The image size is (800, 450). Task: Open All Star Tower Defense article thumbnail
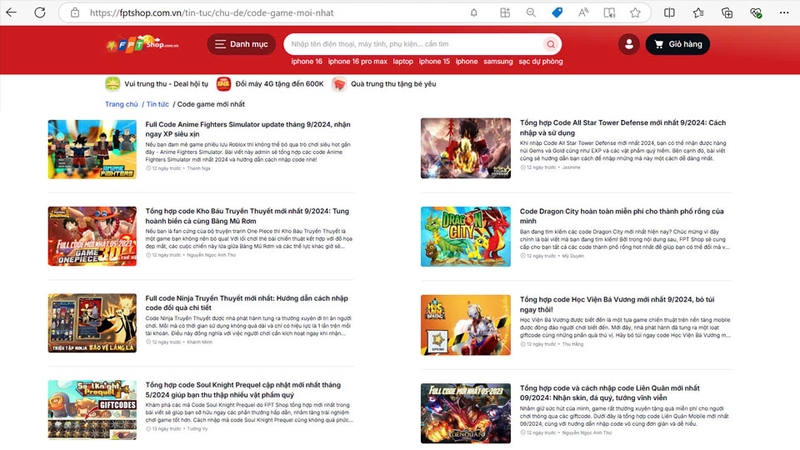point(465,148)
